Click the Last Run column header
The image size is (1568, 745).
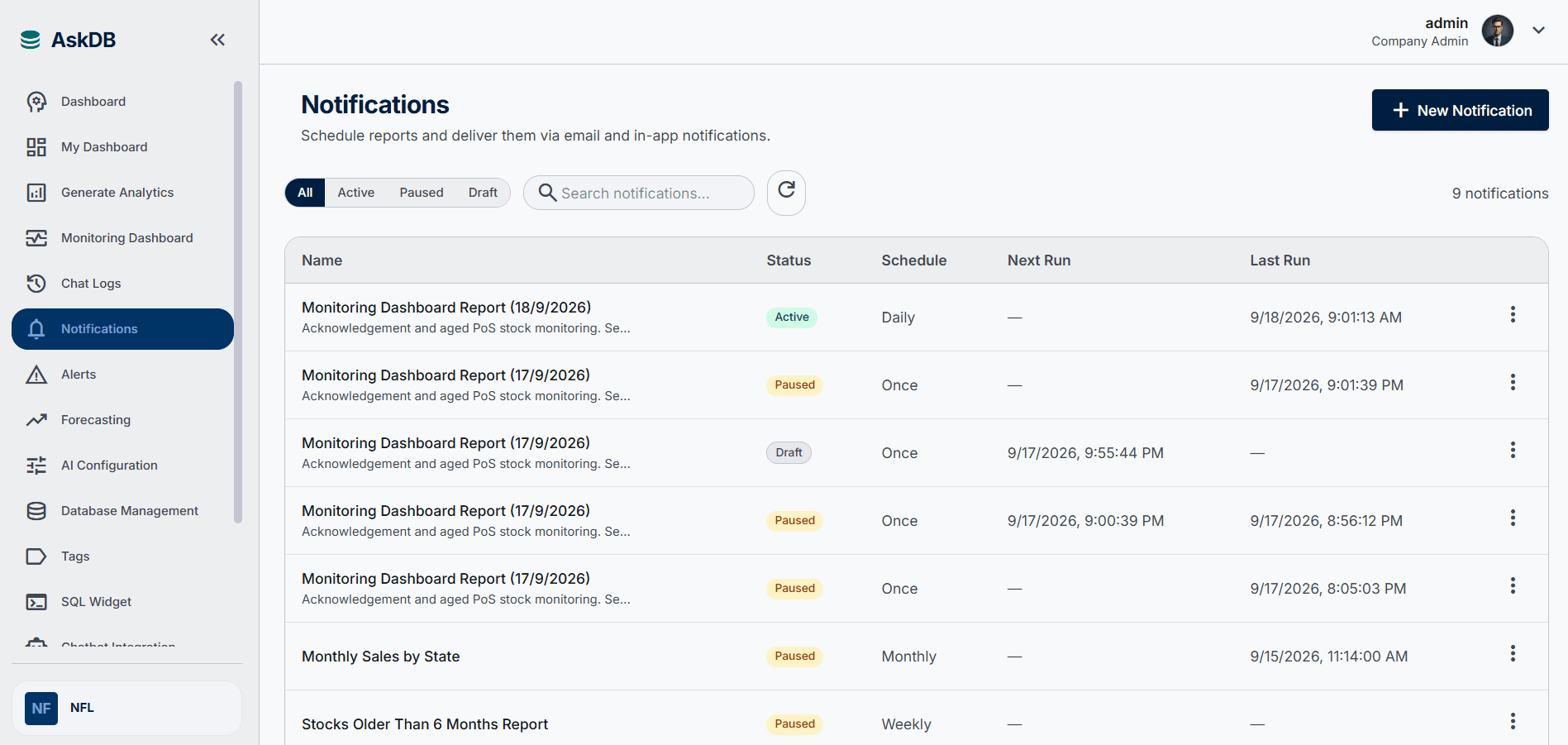coord(1280,260)
